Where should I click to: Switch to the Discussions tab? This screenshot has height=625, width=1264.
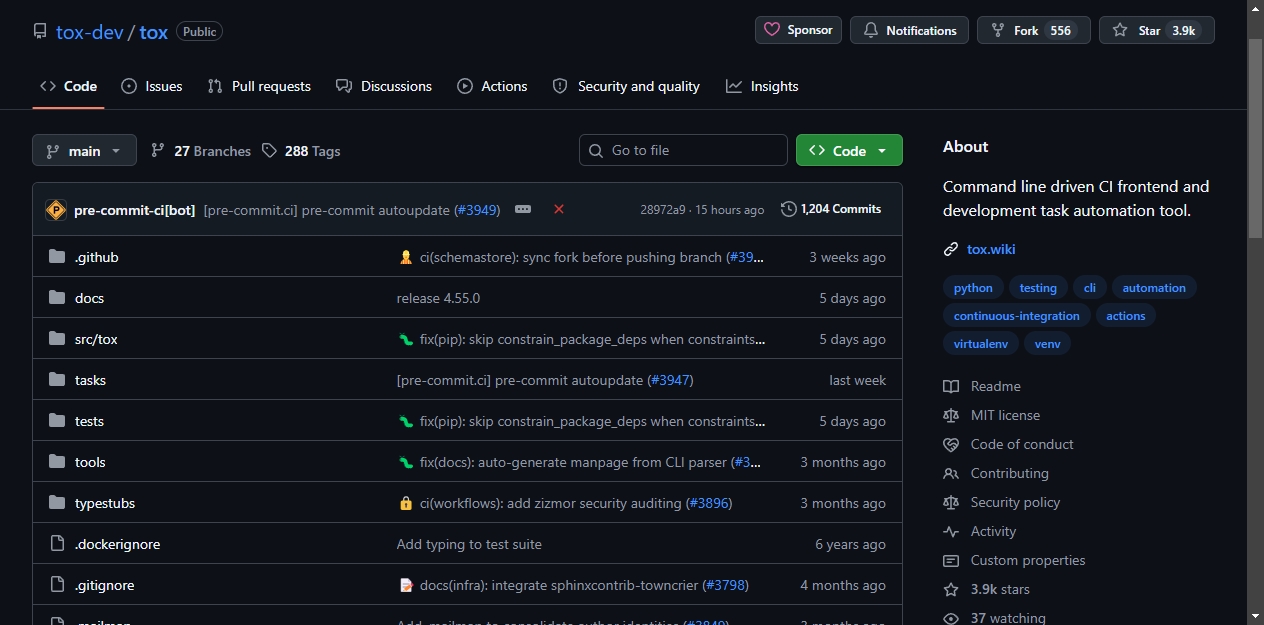point(384,86)
